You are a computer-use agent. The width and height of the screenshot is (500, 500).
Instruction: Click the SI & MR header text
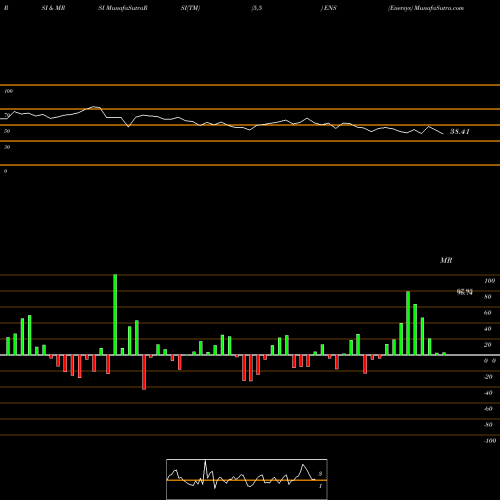point(53,8)
